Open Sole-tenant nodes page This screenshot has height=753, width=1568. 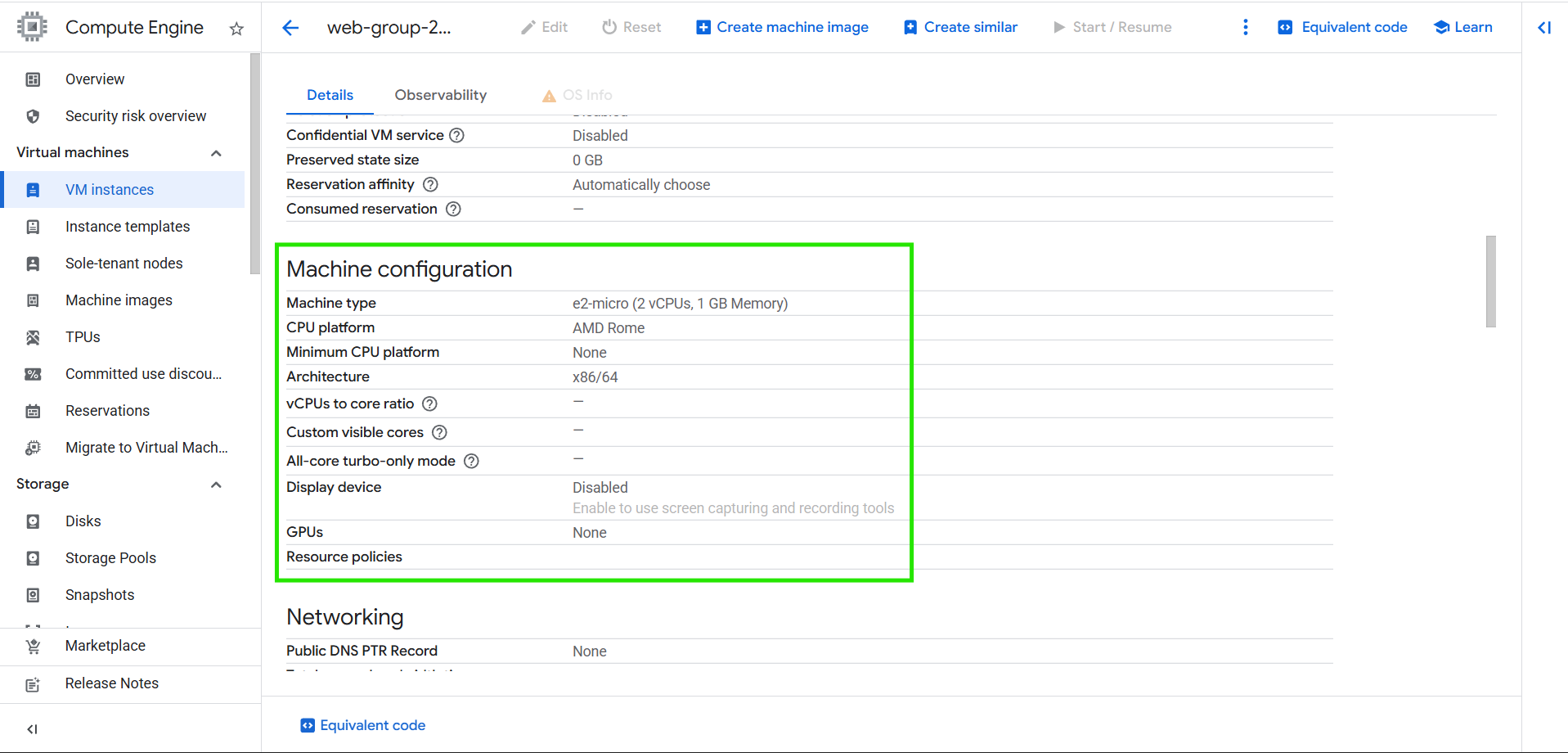tap(124, 264)
